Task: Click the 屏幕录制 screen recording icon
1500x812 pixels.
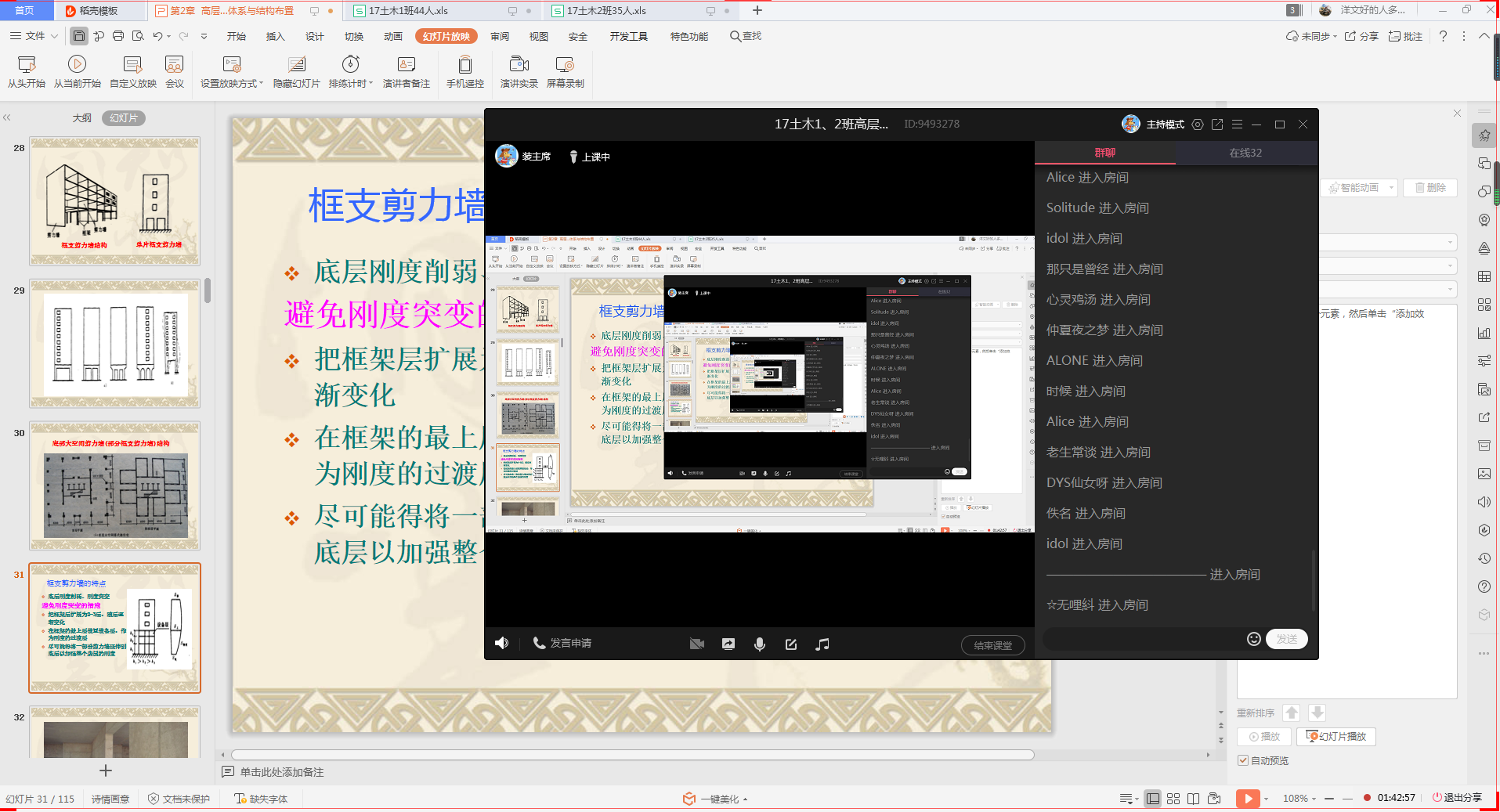Action: 565,70
